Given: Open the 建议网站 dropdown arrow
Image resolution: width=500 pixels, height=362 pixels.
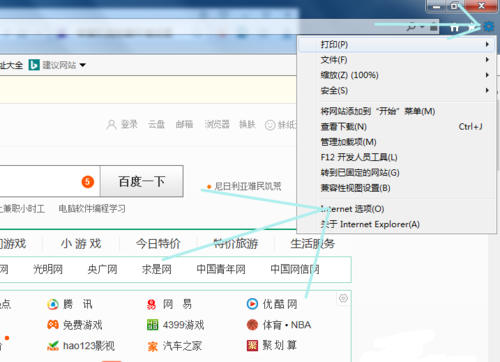Looking at the screenshot, I should [83, 65].
